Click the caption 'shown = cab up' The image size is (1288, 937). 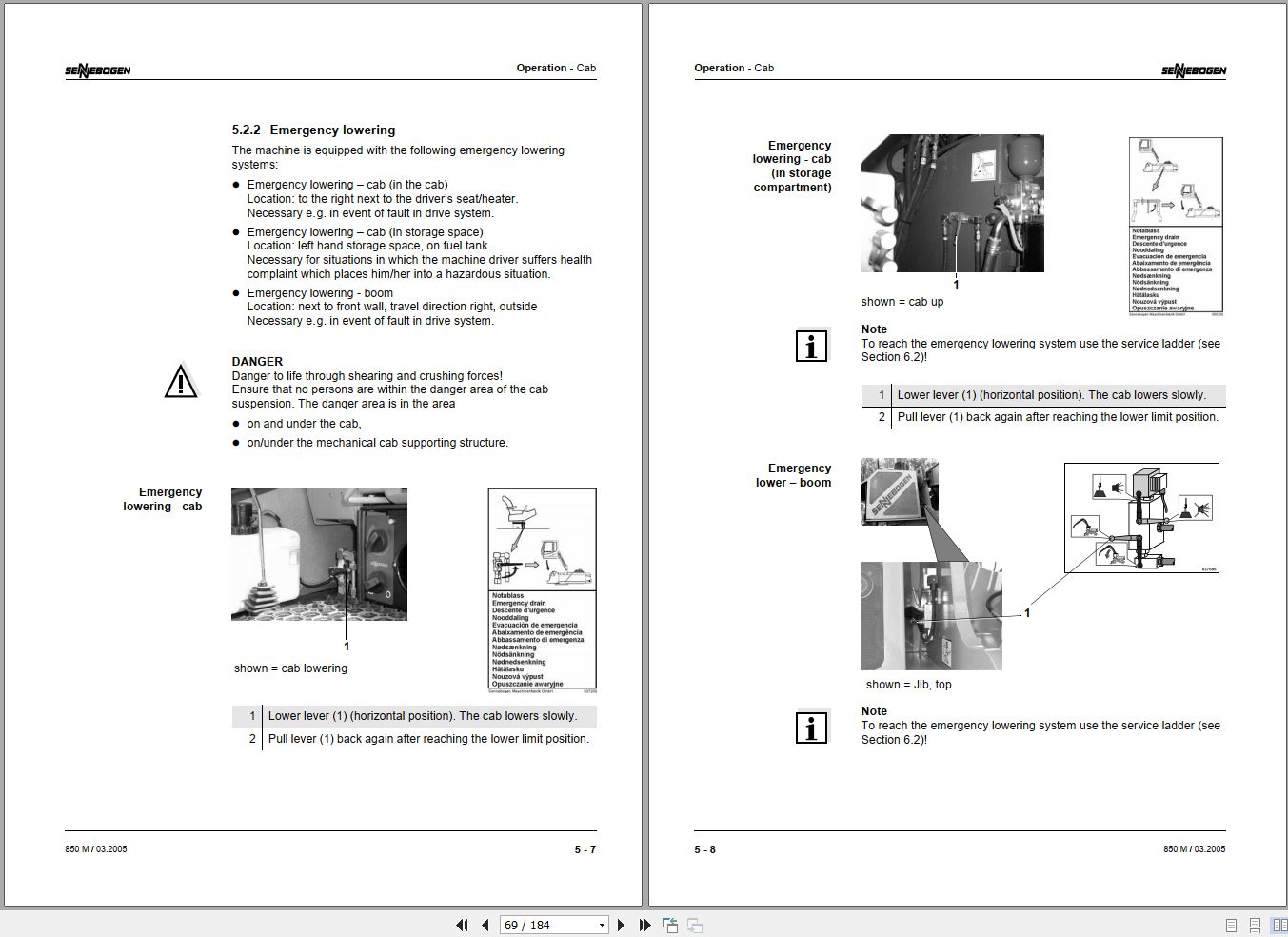[x=902, y=302]
